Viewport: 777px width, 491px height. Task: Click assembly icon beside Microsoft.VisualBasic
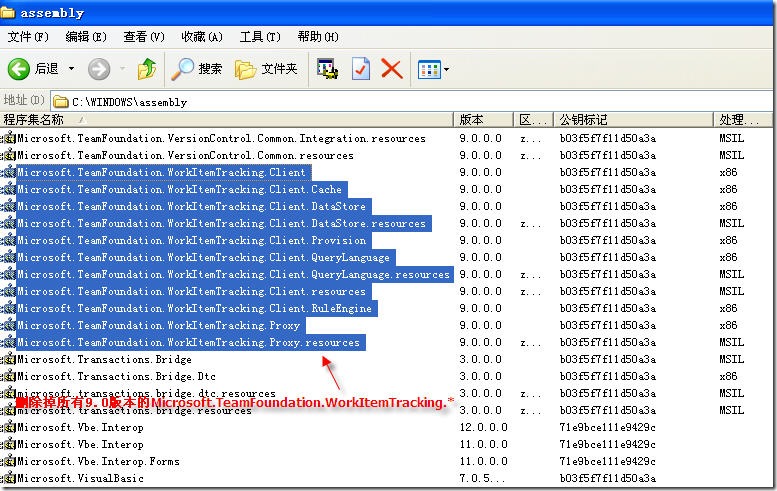click(x=8, y=479)
